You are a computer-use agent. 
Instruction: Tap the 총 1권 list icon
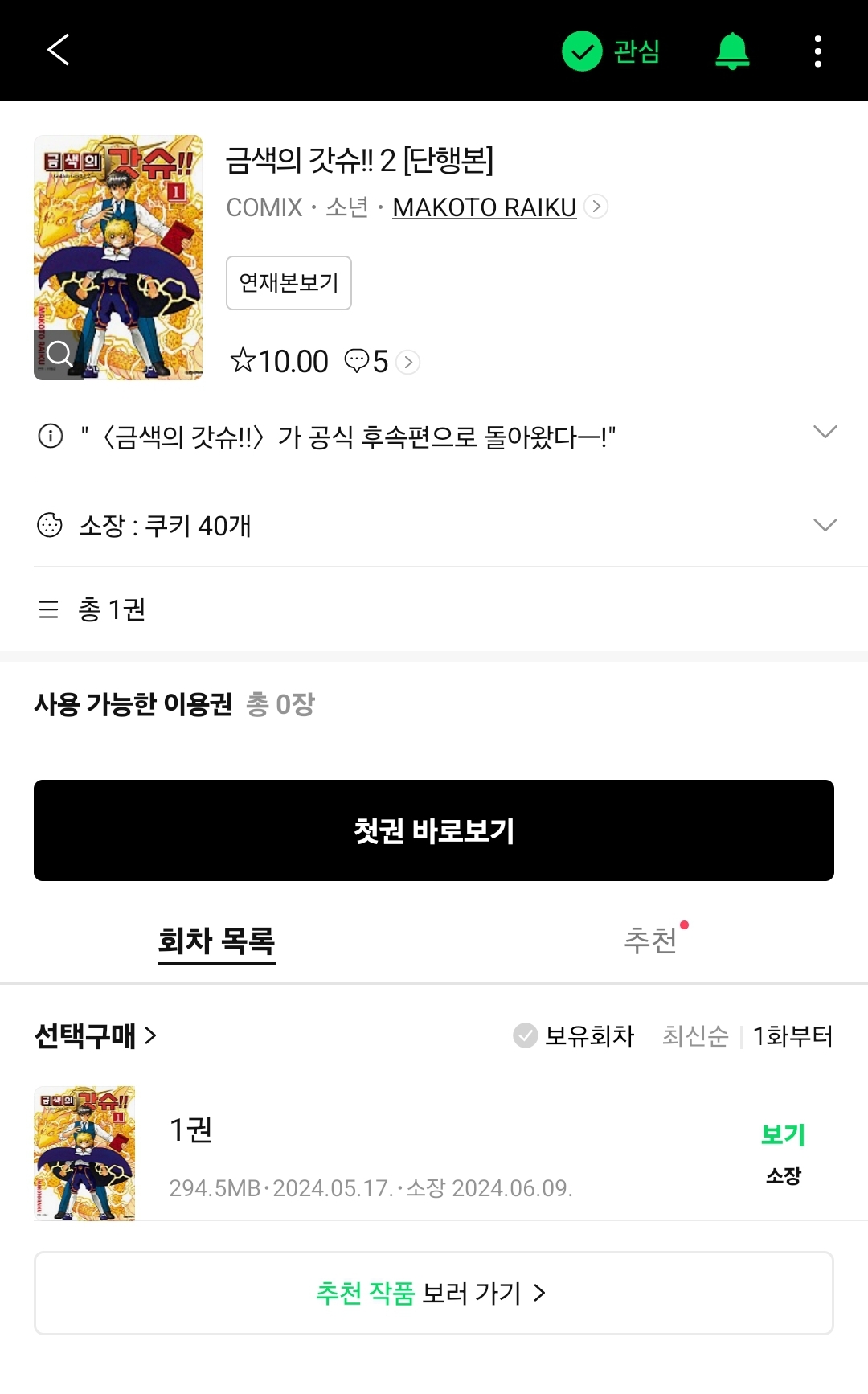pyautogui.click(x=49, y=609)
